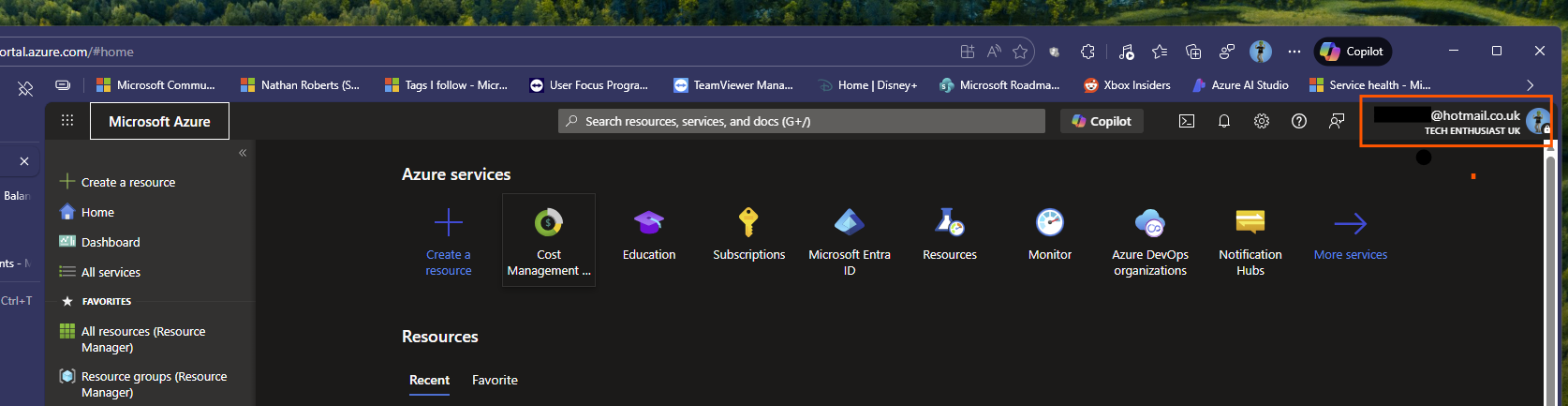Open User Focus Progra... bookmark
This screenshot has height=406, width=1568.
tap(589, 84)
